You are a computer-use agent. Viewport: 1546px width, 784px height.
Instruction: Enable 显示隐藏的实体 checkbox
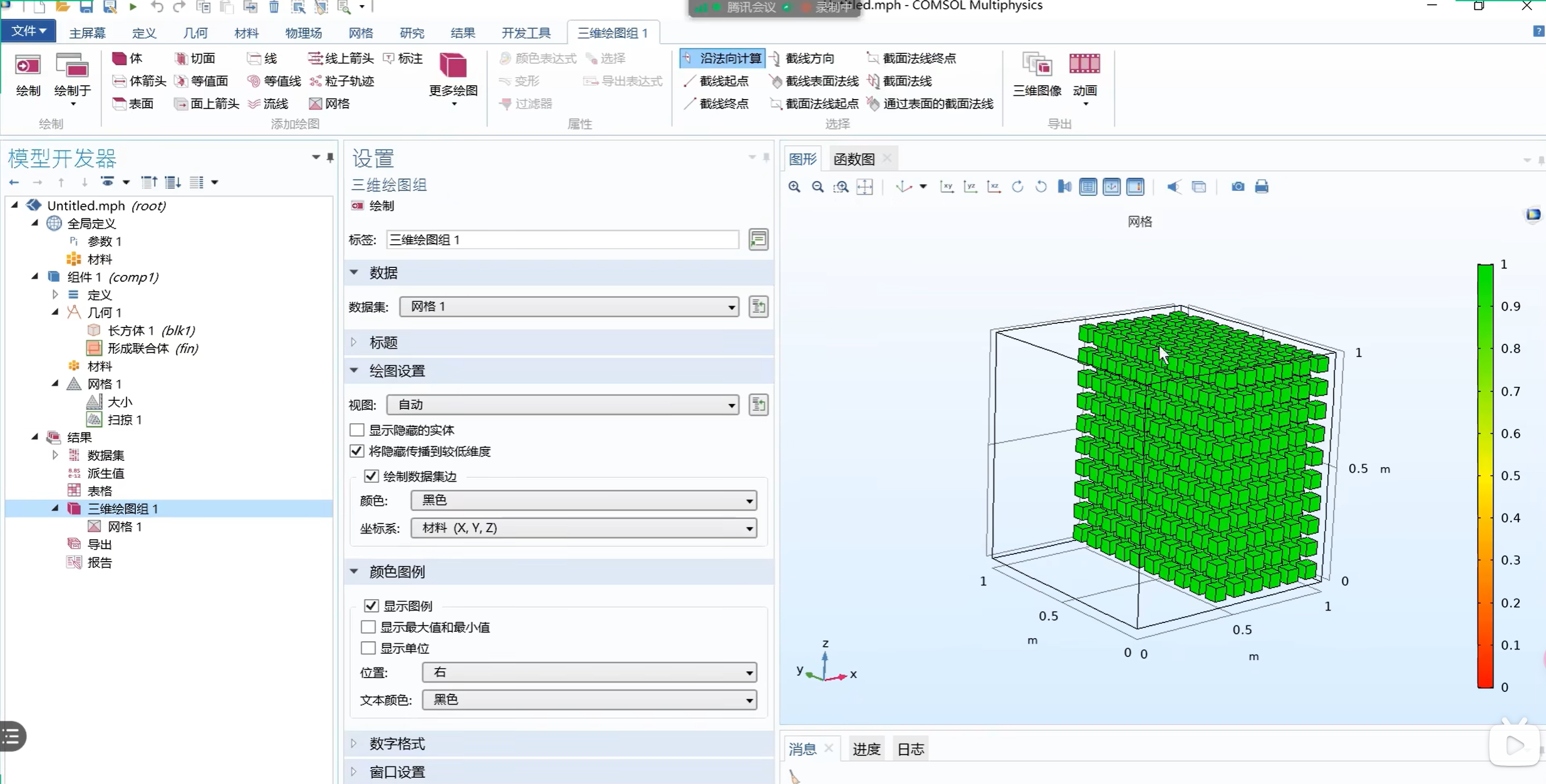tap(357, 430)
